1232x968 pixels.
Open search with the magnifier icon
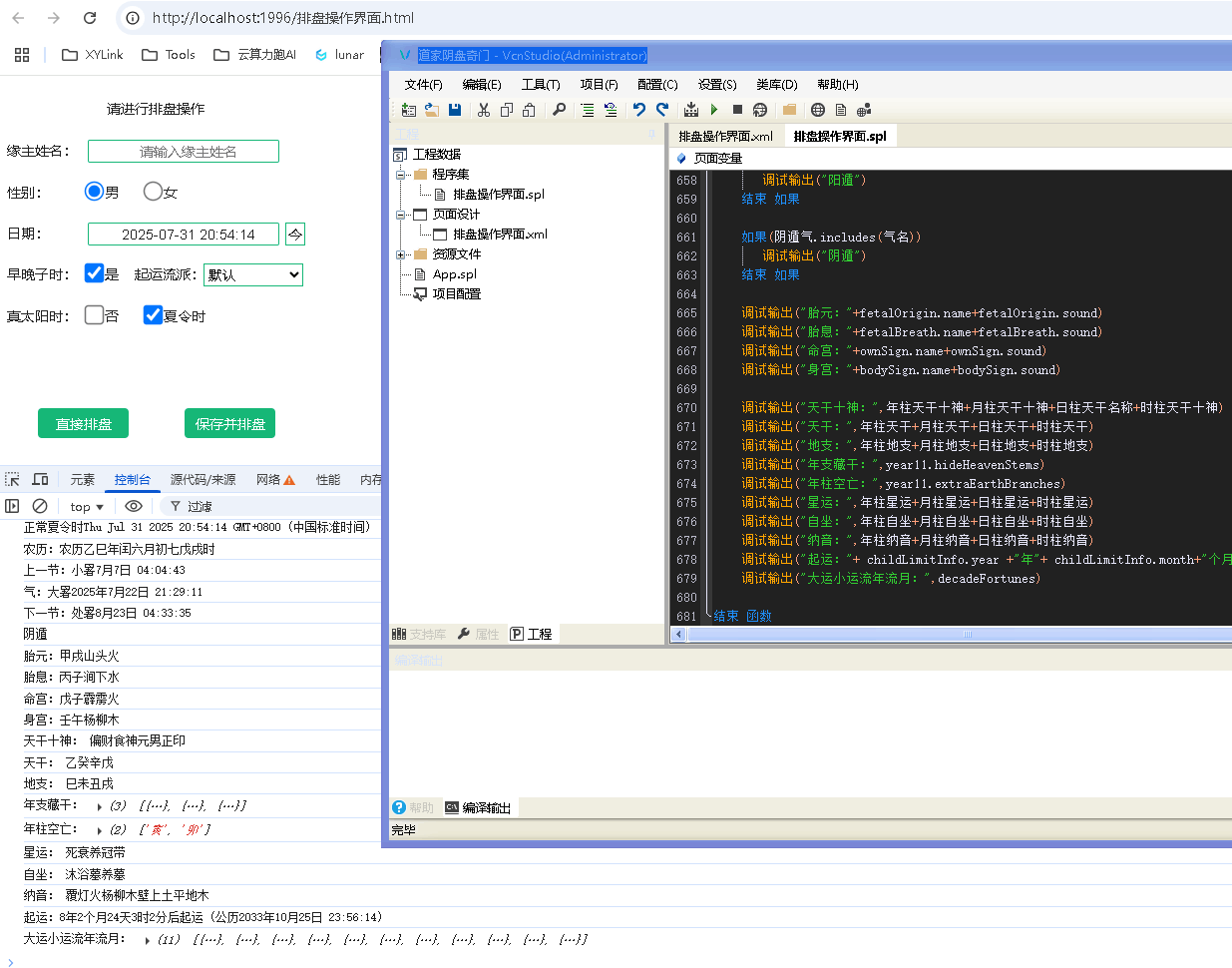tap(559, 110)
